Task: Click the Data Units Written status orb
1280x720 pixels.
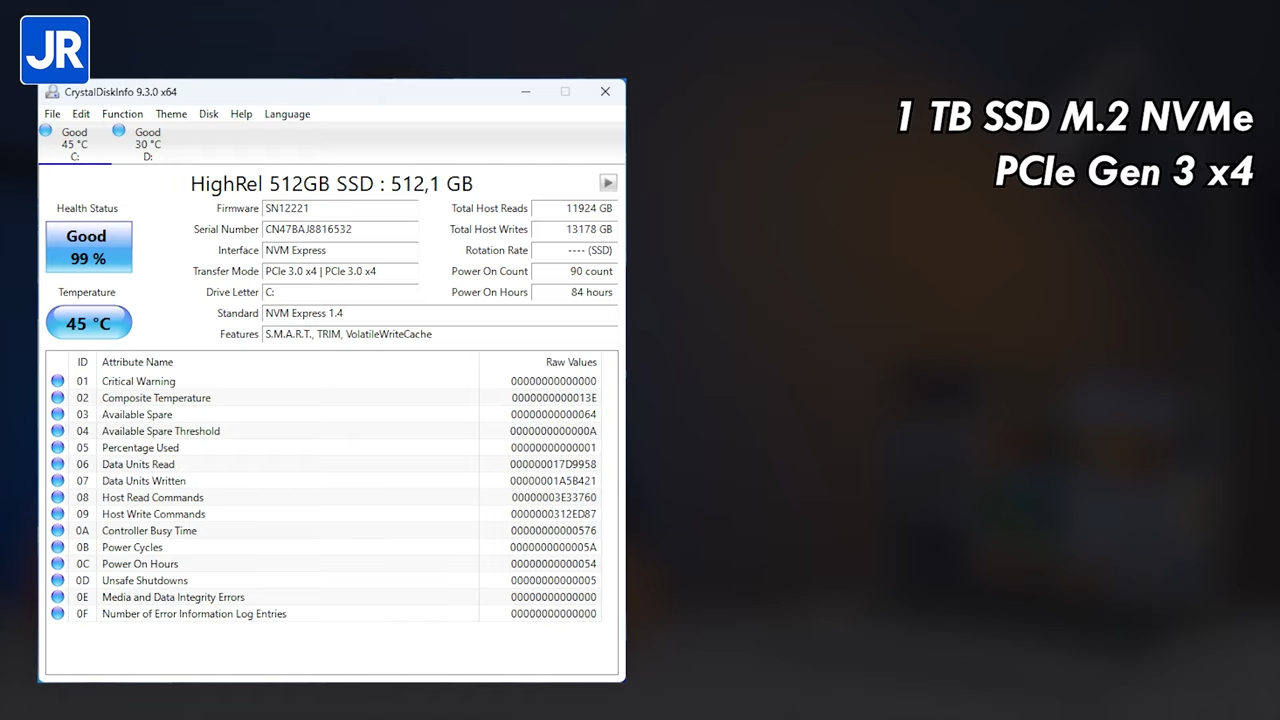Action: [x=58, y=481]
